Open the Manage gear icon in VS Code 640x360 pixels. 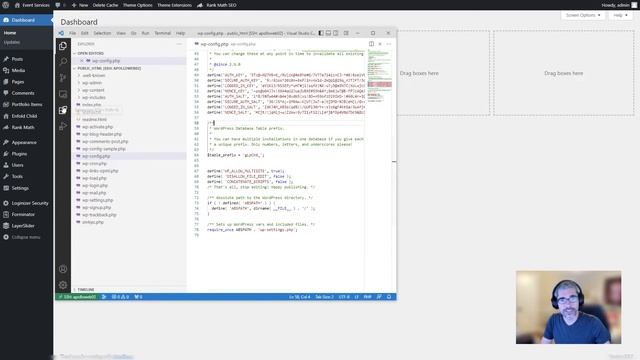pos(63,285)
